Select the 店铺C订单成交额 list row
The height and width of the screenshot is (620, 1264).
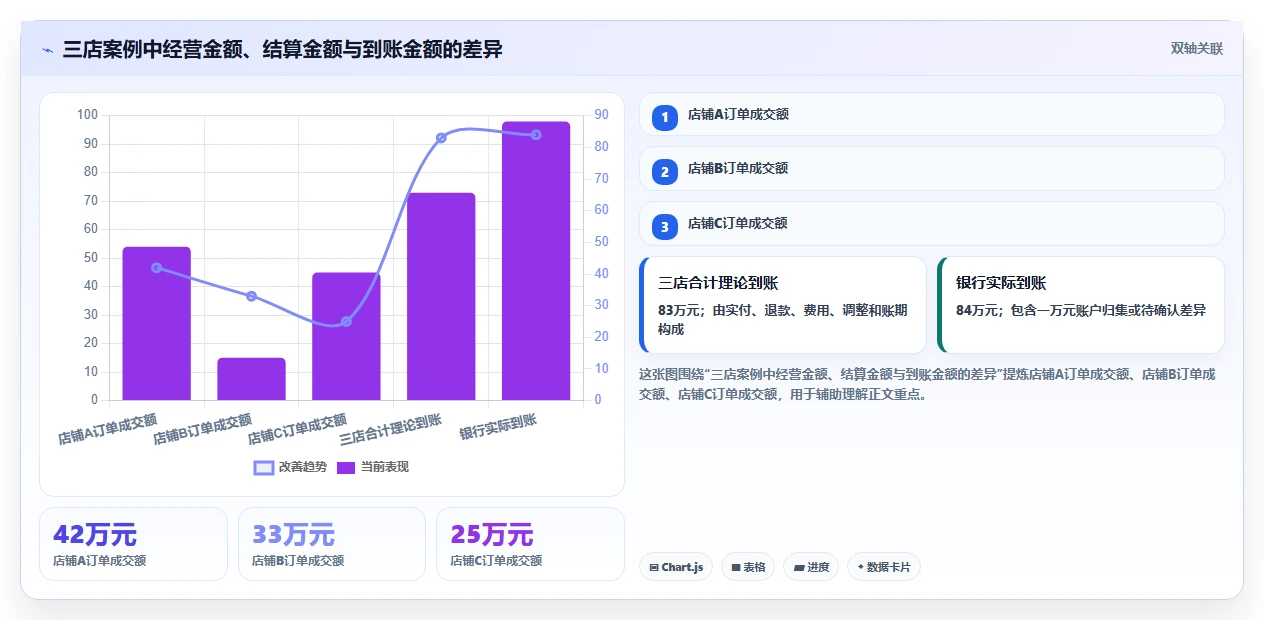(x=931, y=224)
